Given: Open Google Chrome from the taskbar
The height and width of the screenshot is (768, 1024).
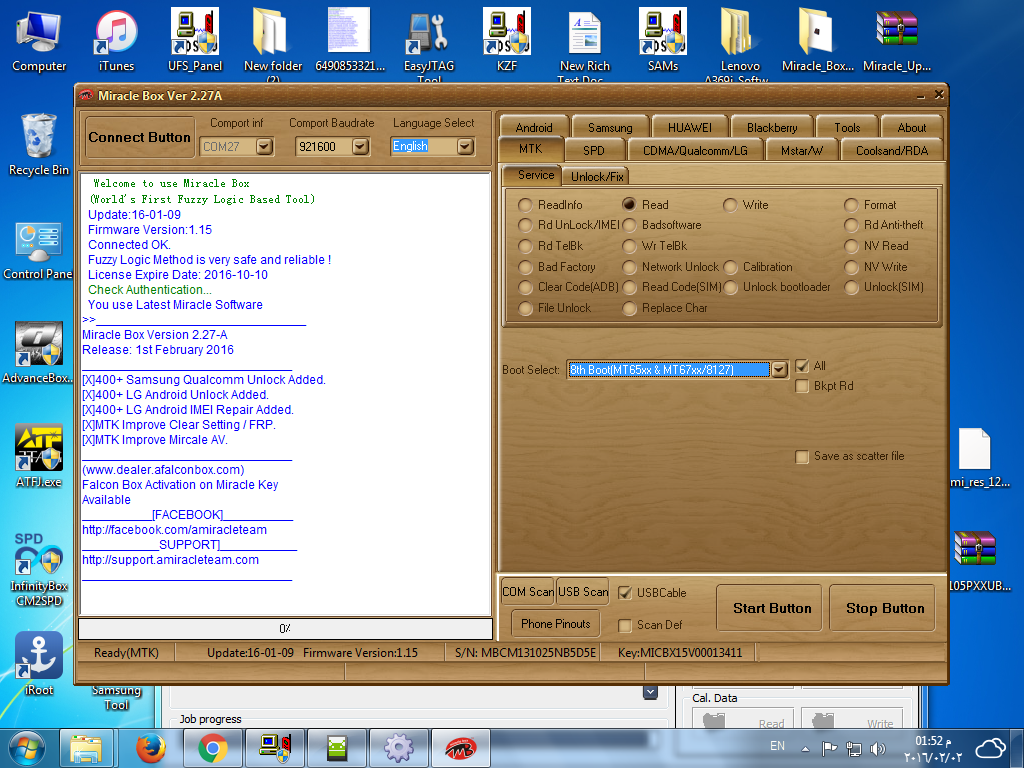Looking at the screenshot, I should click(x=212, y=748).
